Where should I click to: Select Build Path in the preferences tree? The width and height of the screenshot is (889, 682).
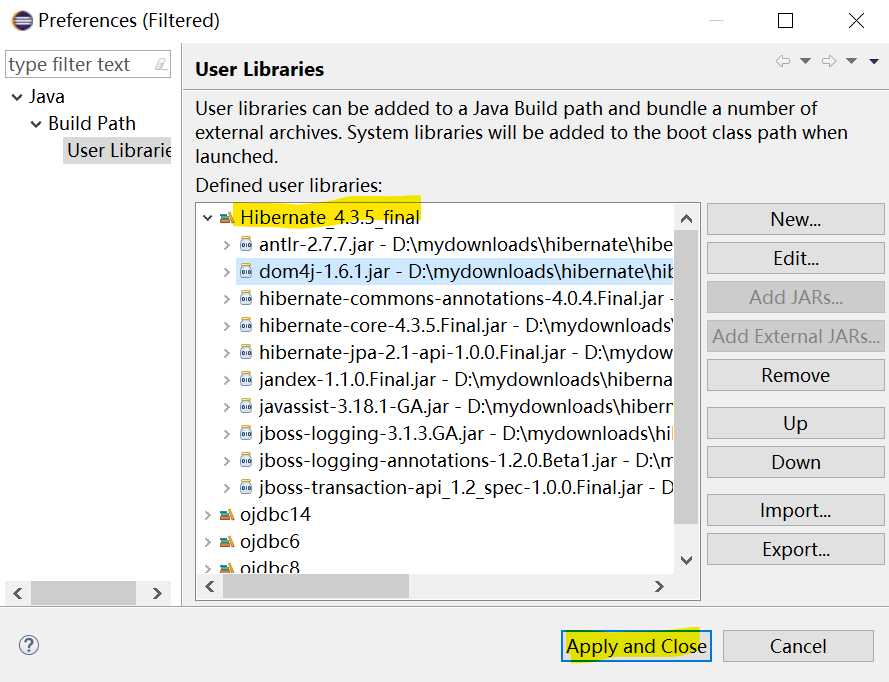click(x=92, y=124)
